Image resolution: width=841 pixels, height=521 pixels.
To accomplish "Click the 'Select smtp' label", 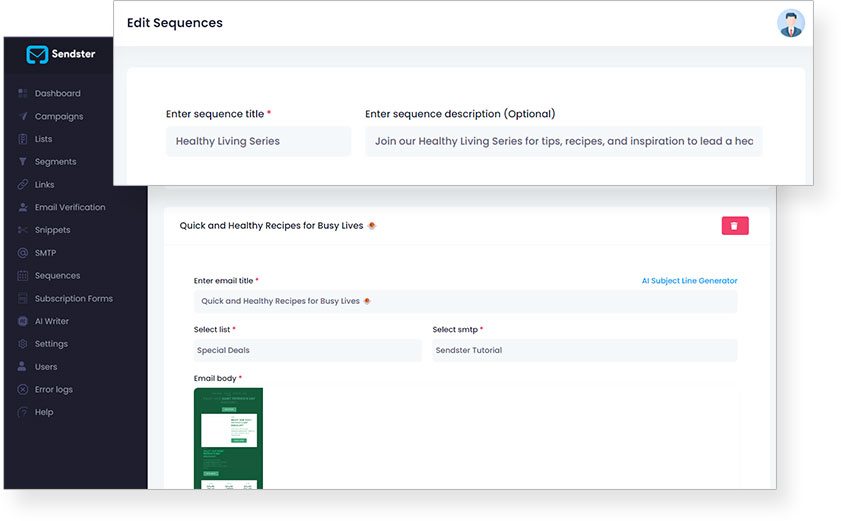I will point(455,329).
